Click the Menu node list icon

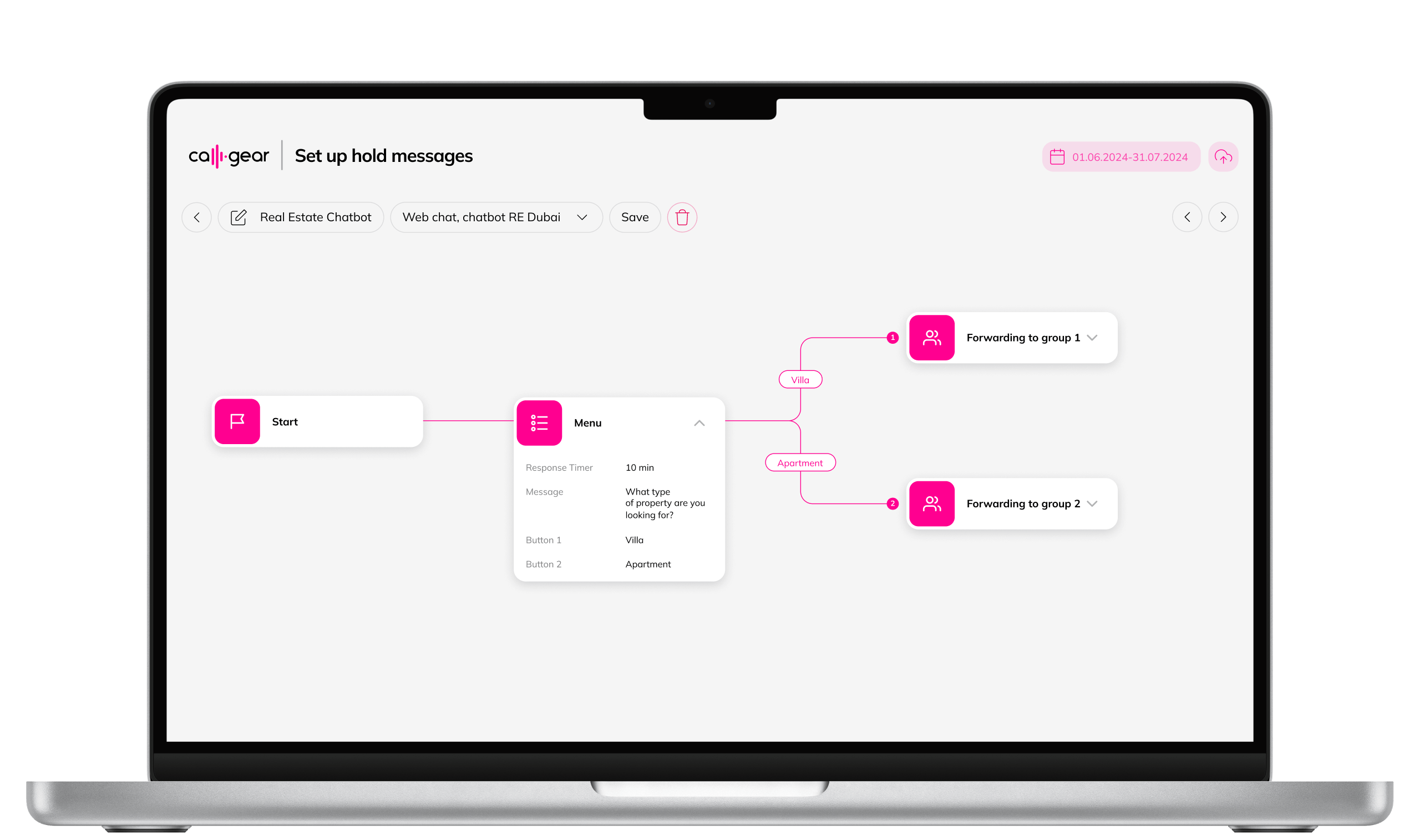click(x=540, y=422)
